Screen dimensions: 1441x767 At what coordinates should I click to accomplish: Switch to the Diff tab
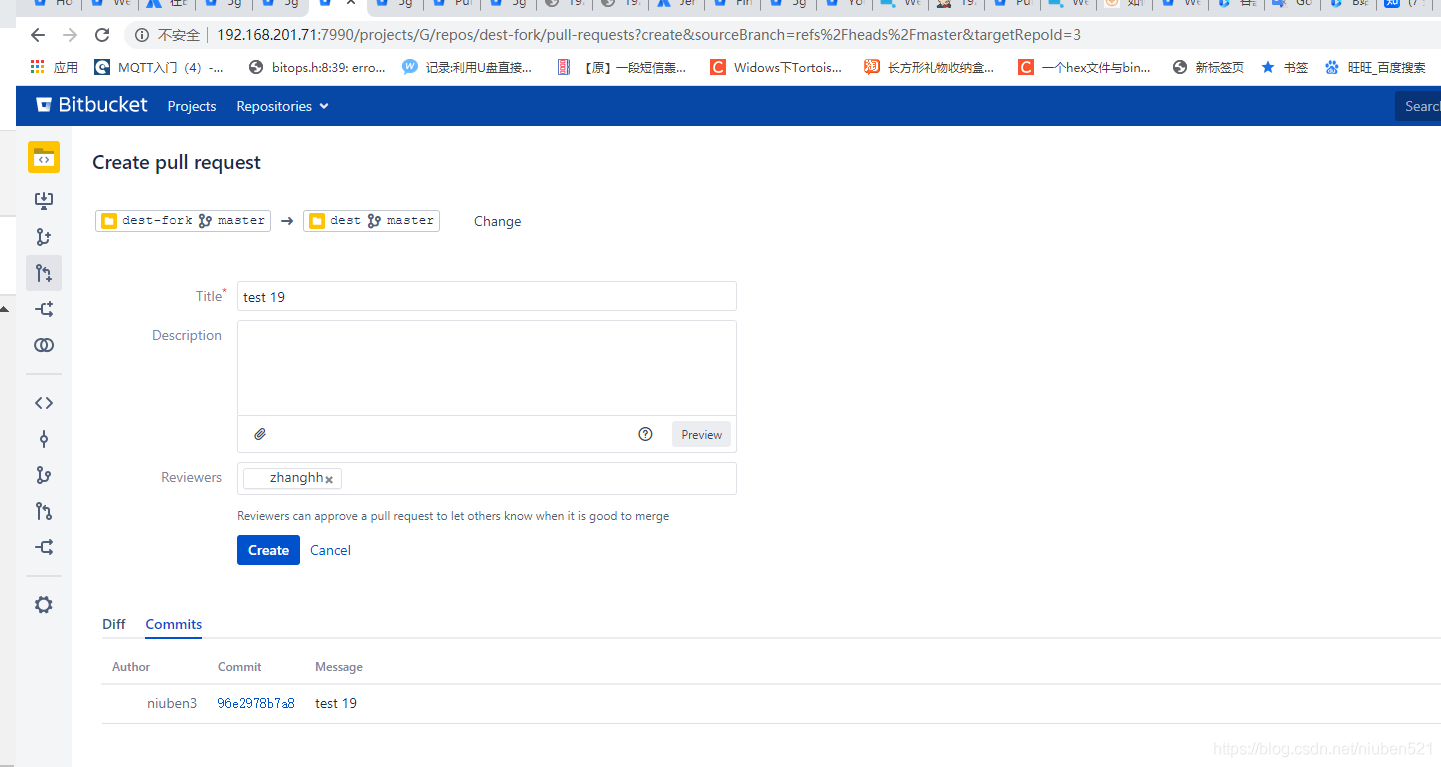(114, 624)
